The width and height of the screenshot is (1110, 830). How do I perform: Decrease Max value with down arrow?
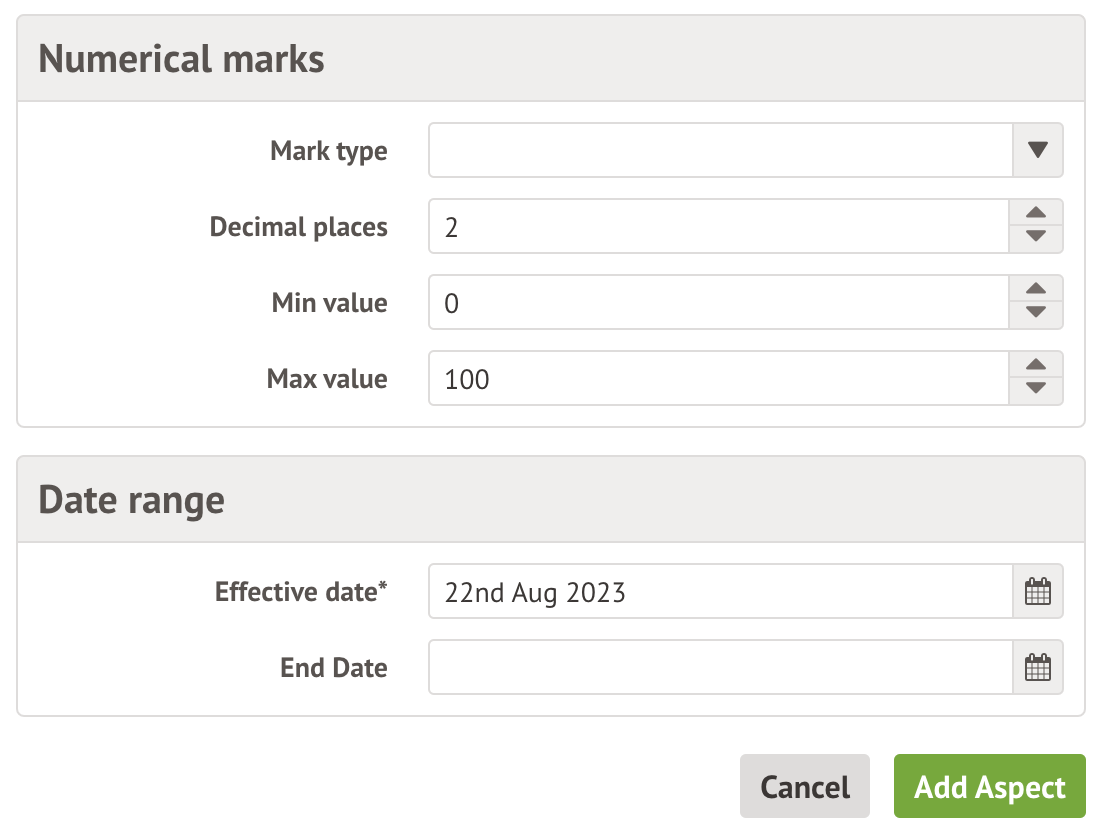point(1036,389)
